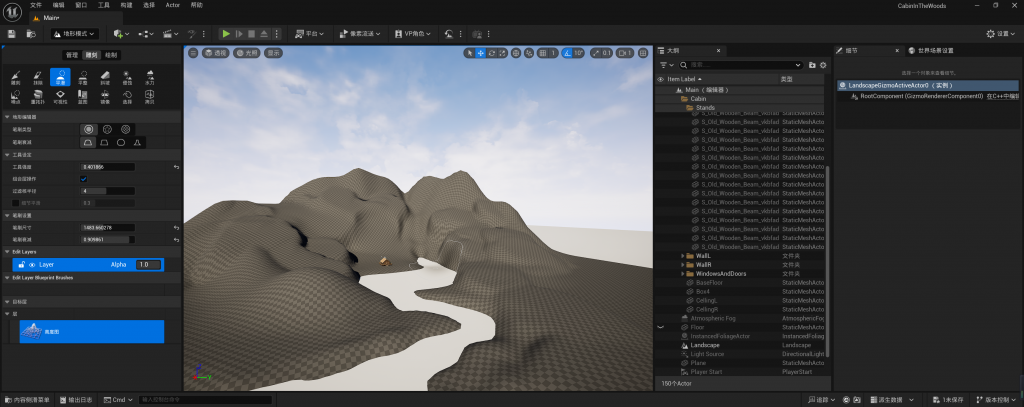Open the 工具 menu in menu bar
The width and height of the screenshot is (1024, 407).
pos(104,5)
